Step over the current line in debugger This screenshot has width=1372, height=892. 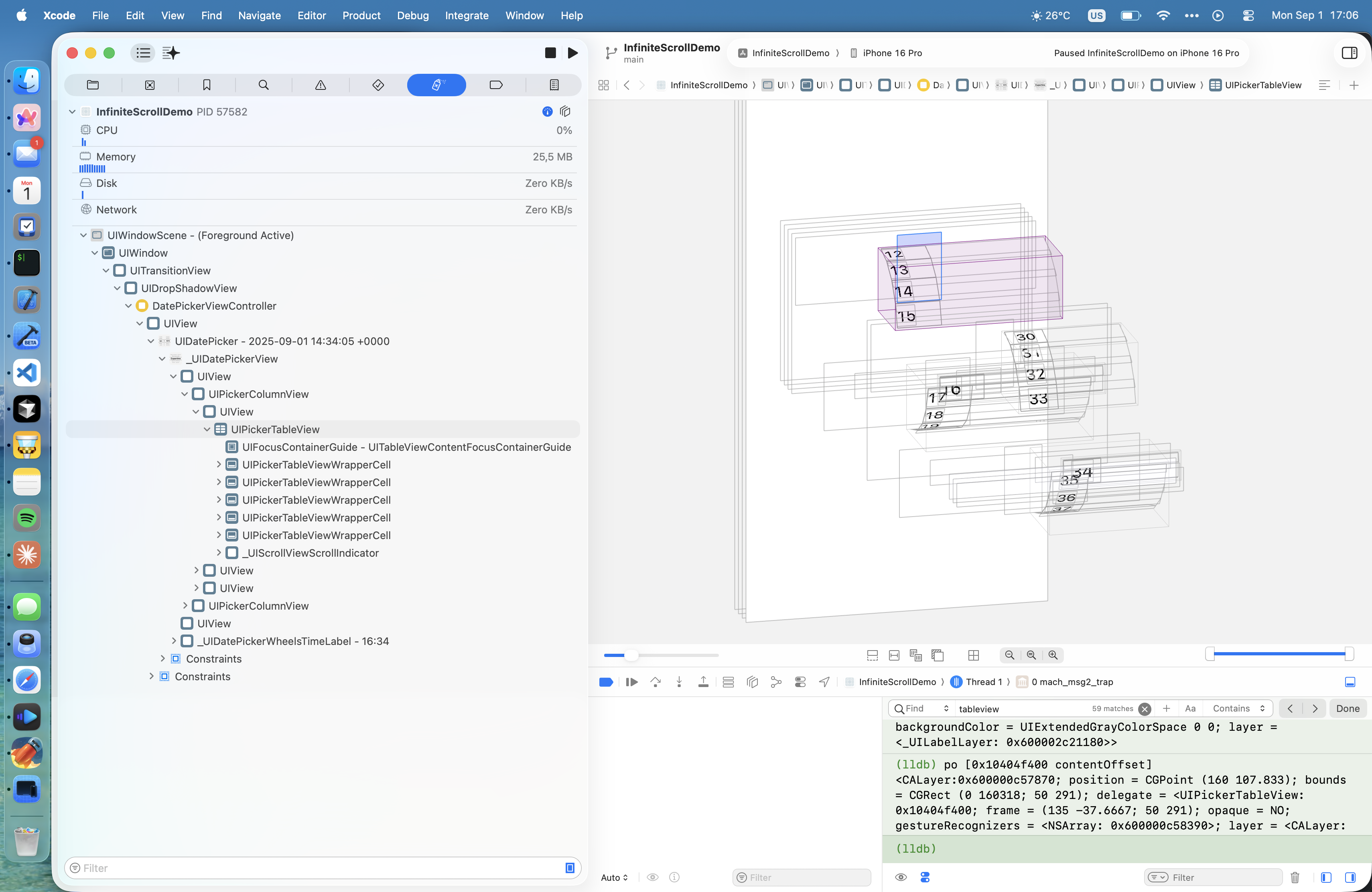point(656,682)
